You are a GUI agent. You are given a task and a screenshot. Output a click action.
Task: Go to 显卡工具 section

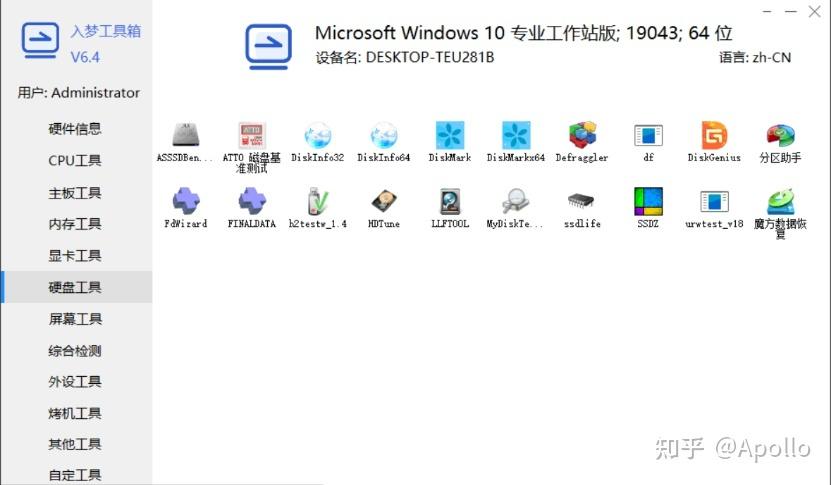(75, 256)
